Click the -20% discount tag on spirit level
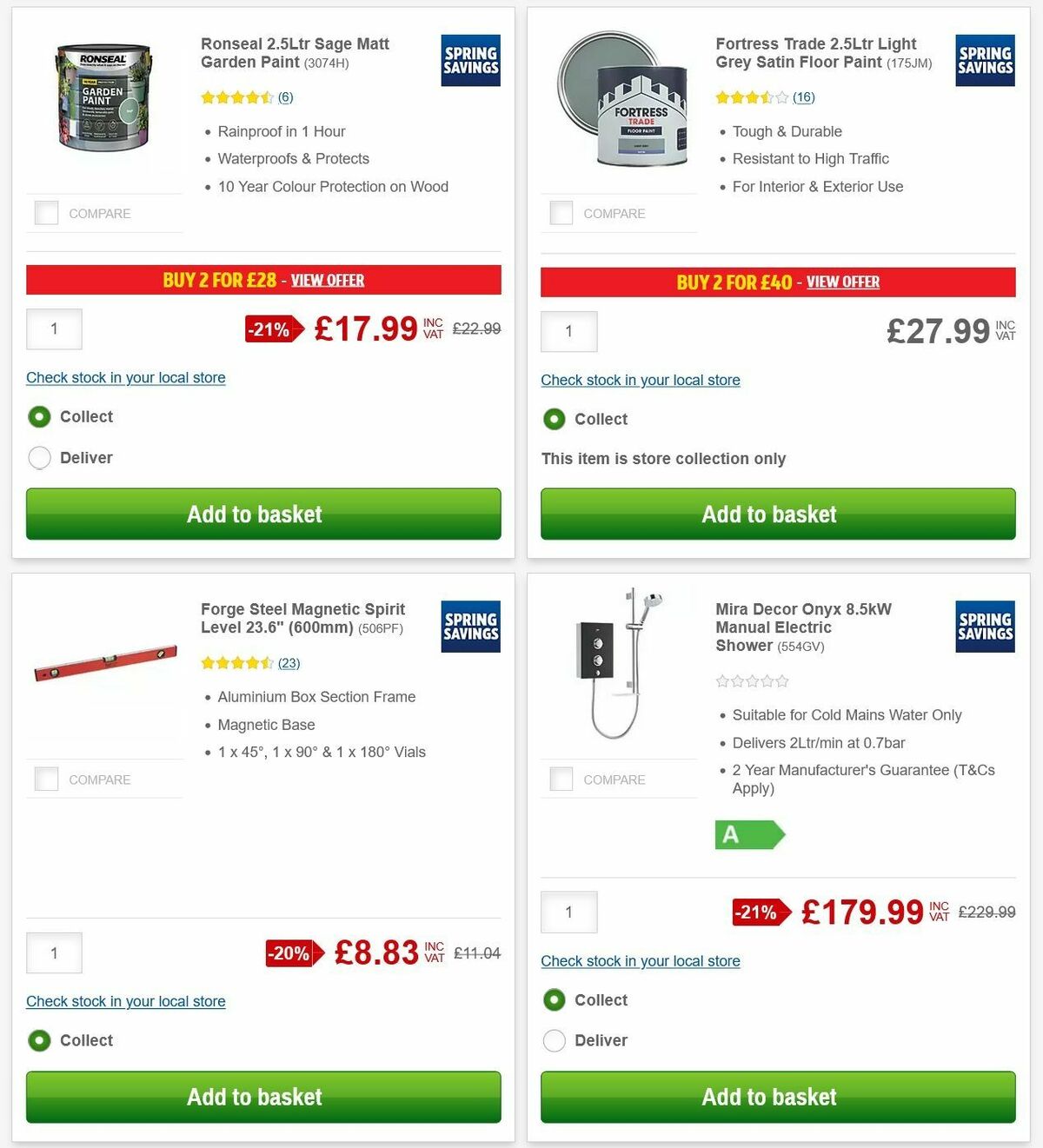 [x=289, y=952]
